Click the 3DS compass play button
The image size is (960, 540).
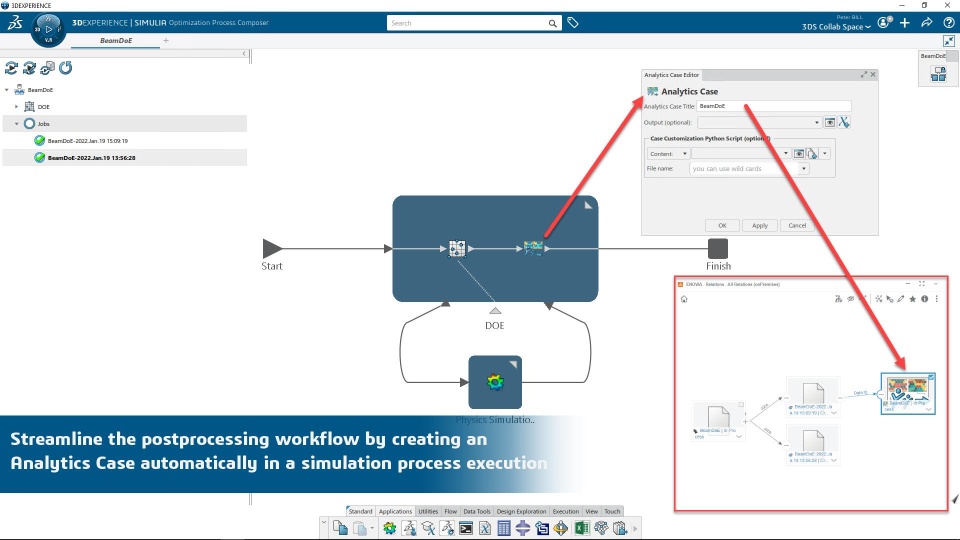pos(48,29)
